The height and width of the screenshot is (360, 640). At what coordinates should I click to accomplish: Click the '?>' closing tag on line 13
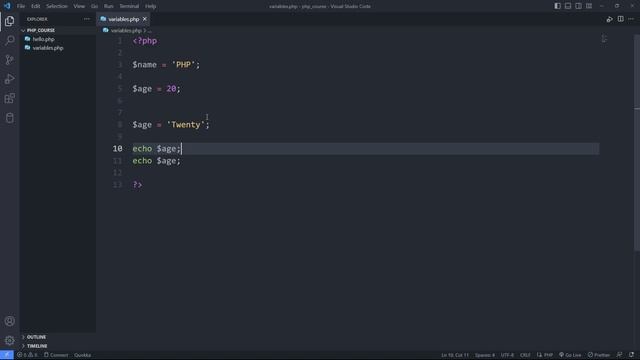pos(138,184)
